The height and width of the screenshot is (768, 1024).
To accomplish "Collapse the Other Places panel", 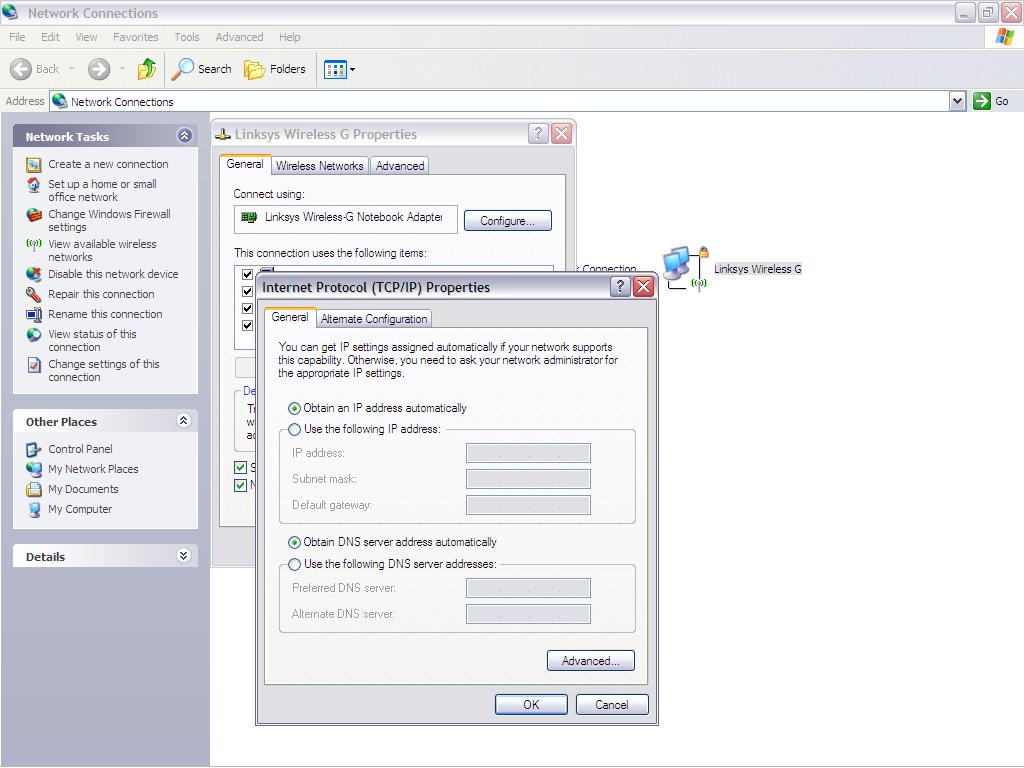I will coord(184,421).
